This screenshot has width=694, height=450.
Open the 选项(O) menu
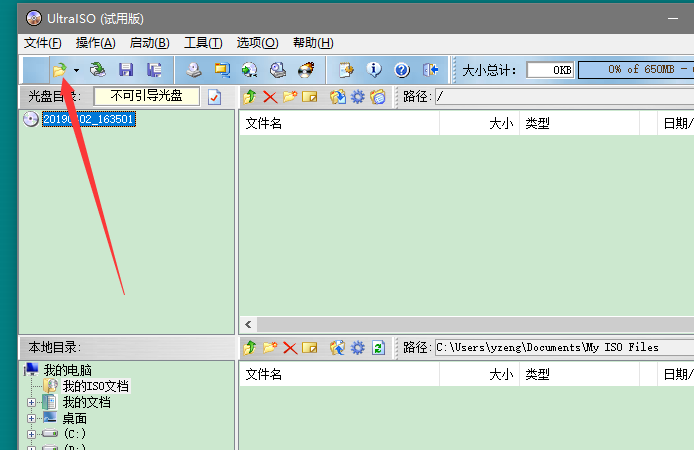pyautogui.click(x=258, y=43)
